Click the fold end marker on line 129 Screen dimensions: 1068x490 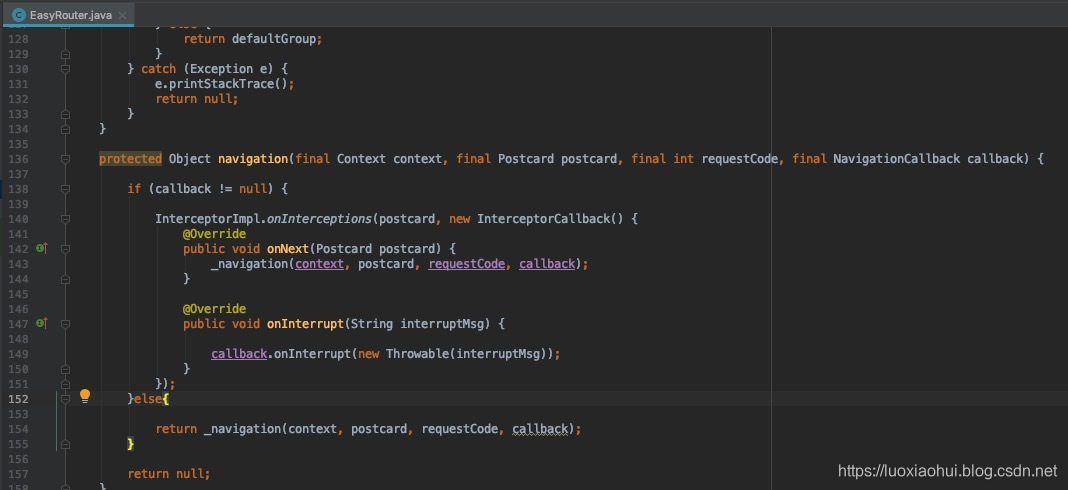(x=65, y=54)
